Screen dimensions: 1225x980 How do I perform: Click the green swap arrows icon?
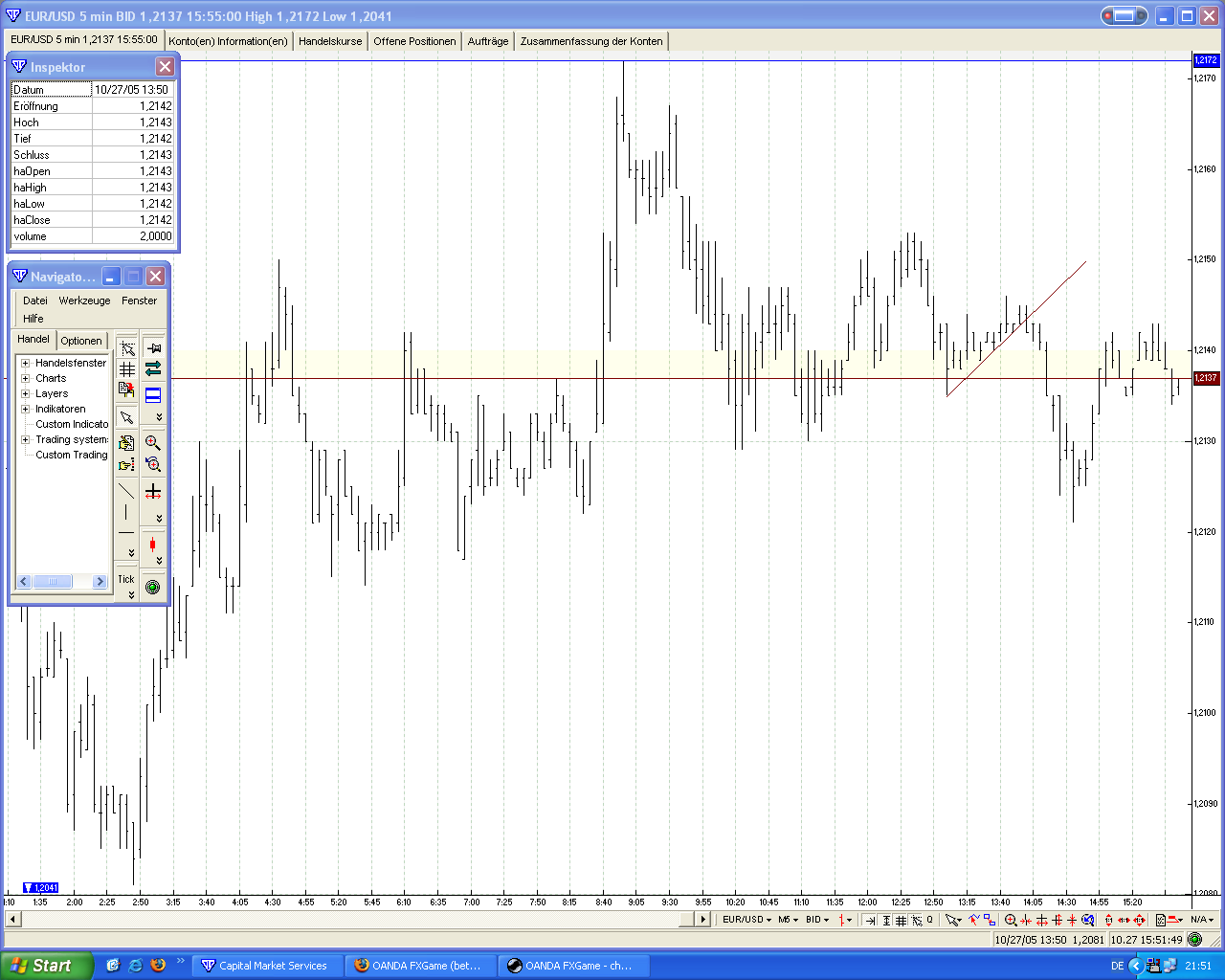pos(153,369)
